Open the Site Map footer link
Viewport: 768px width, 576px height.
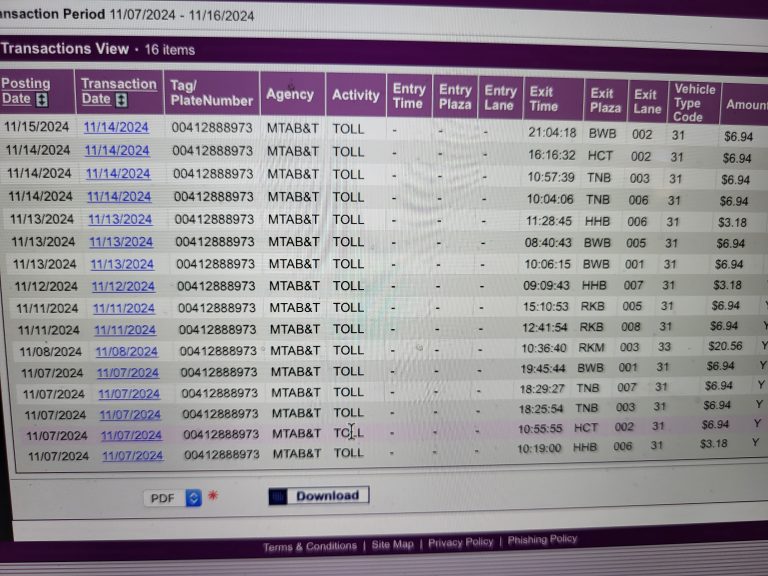pos(392,545)
